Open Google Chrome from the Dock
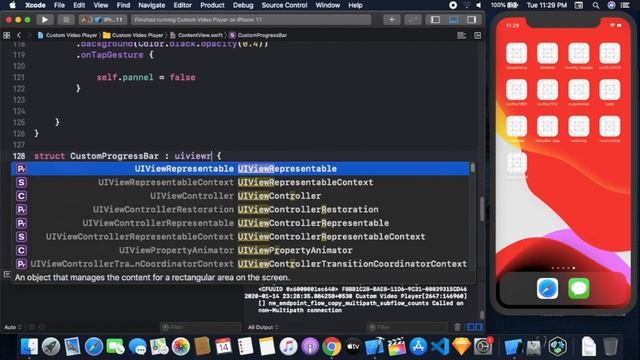The image size is (640, 360). [331, 347]
